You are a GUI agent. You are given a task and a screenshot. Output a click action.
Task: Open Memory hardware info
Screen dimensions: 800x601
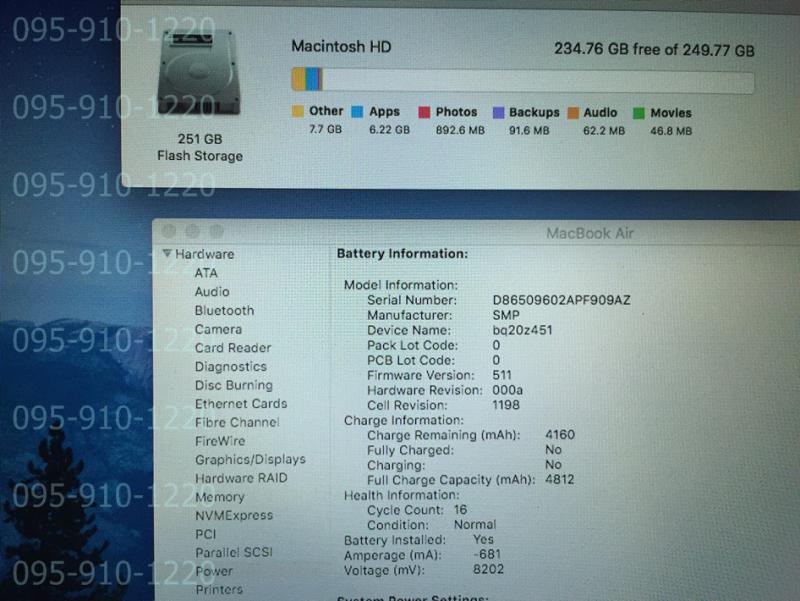coord(219,496)
